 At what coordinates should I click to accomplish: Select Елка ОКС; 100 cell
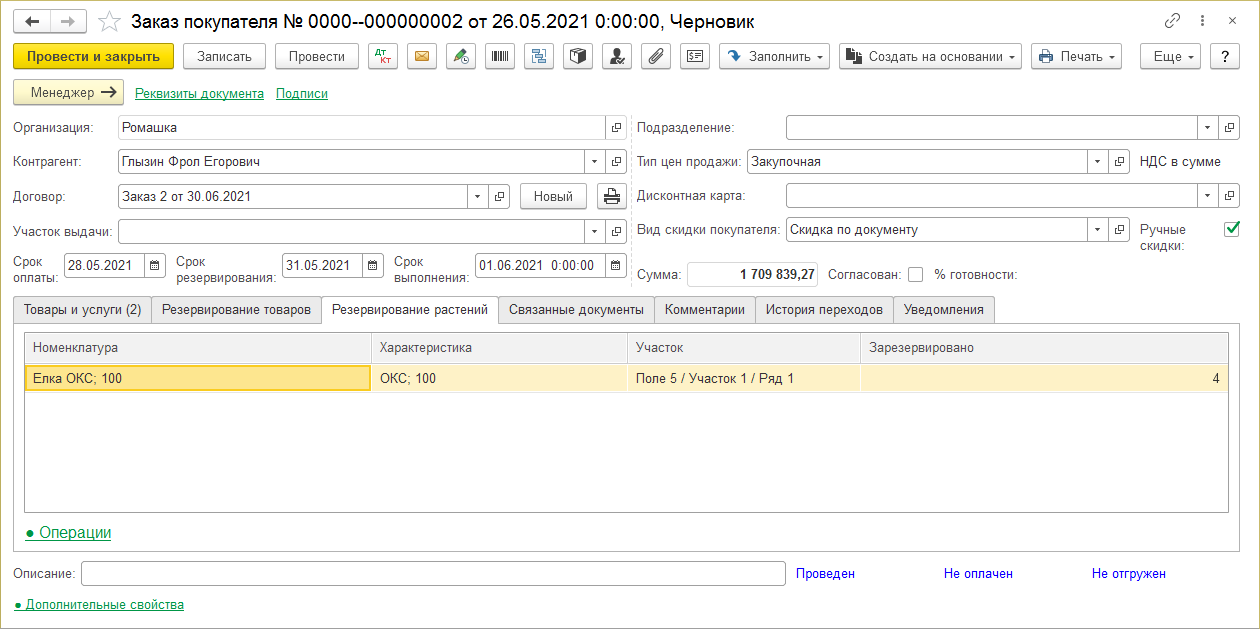tap(198, 379)
